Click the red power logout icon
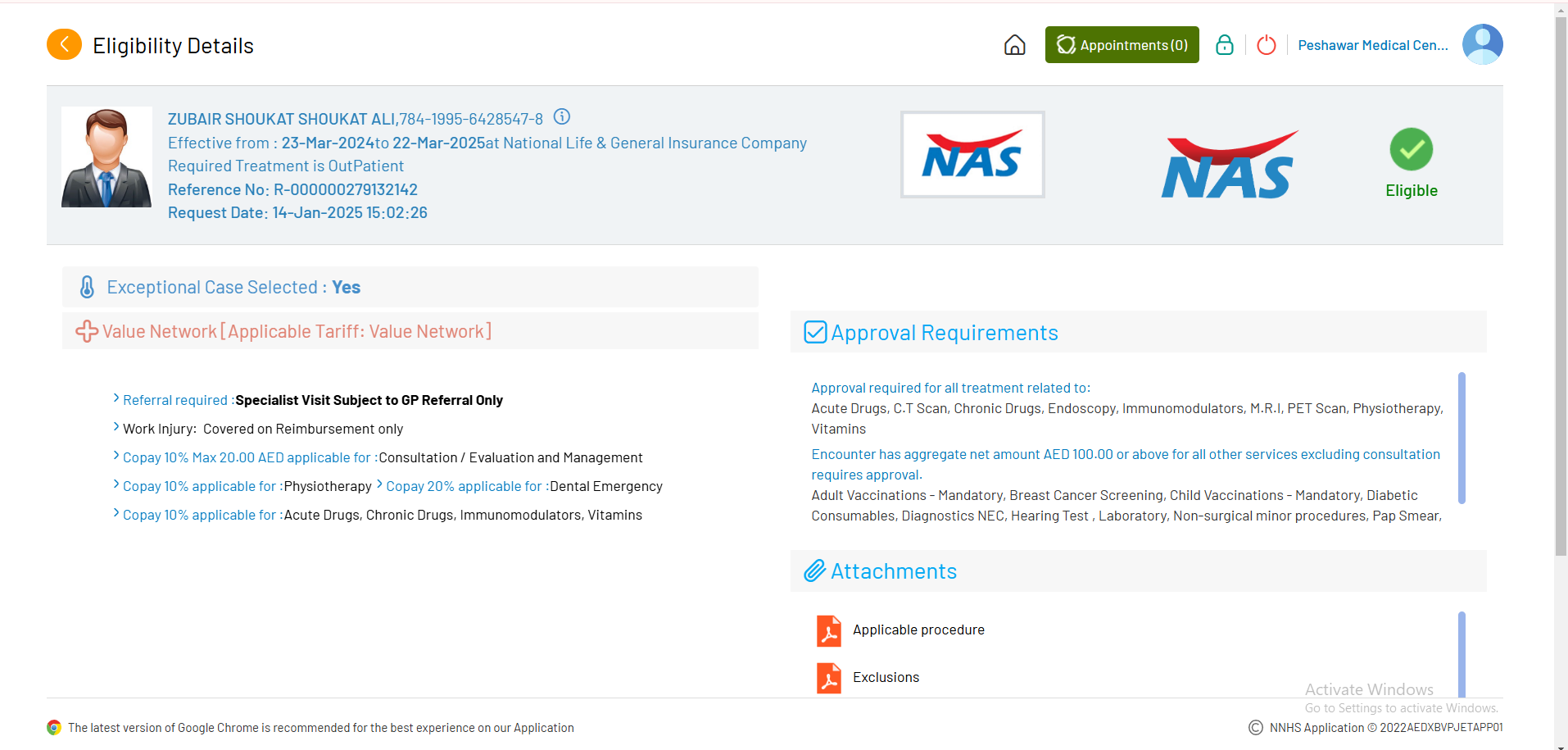 [x=1266, y=45]
